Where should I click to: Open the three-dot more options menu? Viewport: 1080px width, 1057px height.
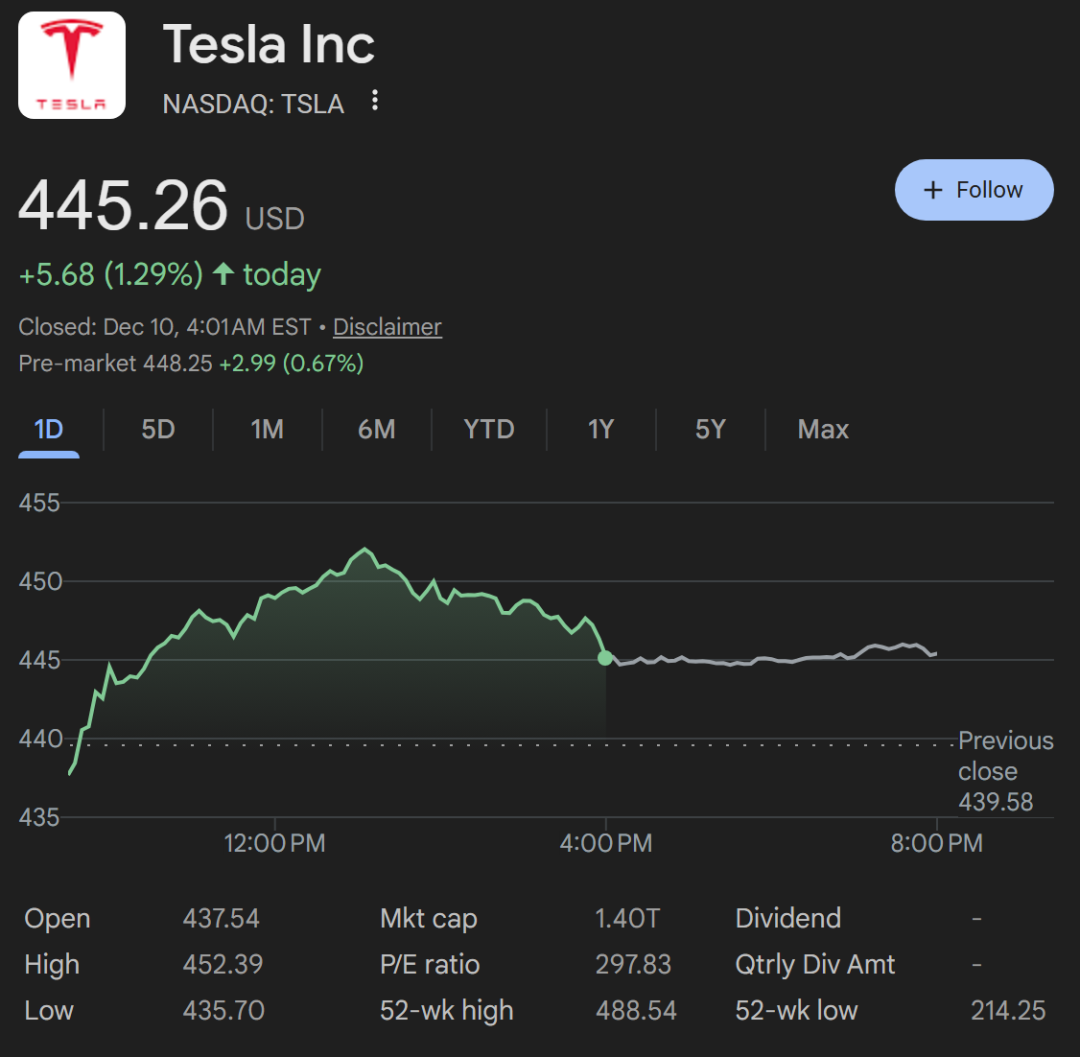pos(375,100)
